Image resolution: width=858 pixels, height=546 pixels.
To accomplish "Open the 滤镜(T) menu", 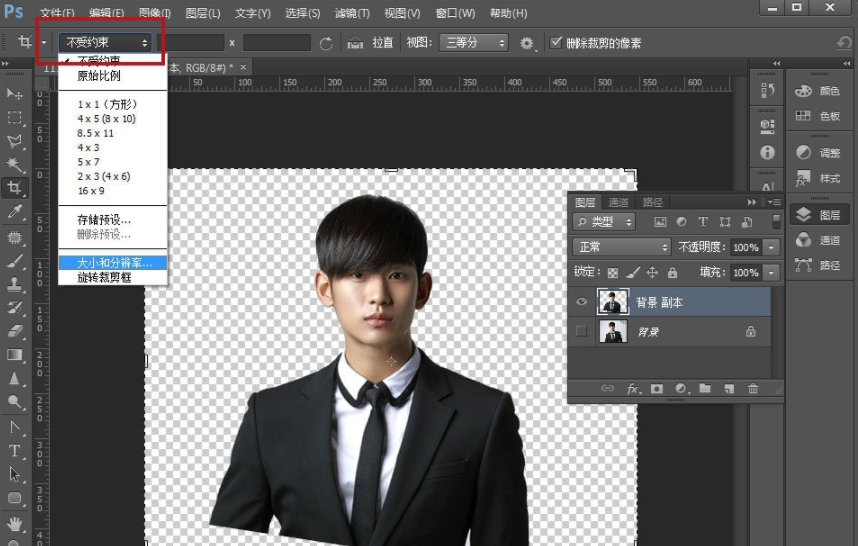I will click(x=352, y=13).
